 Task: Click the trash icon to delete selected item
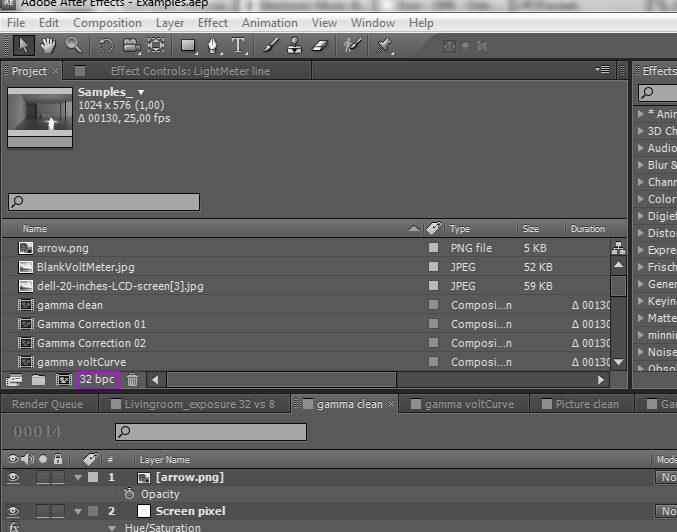133,380
